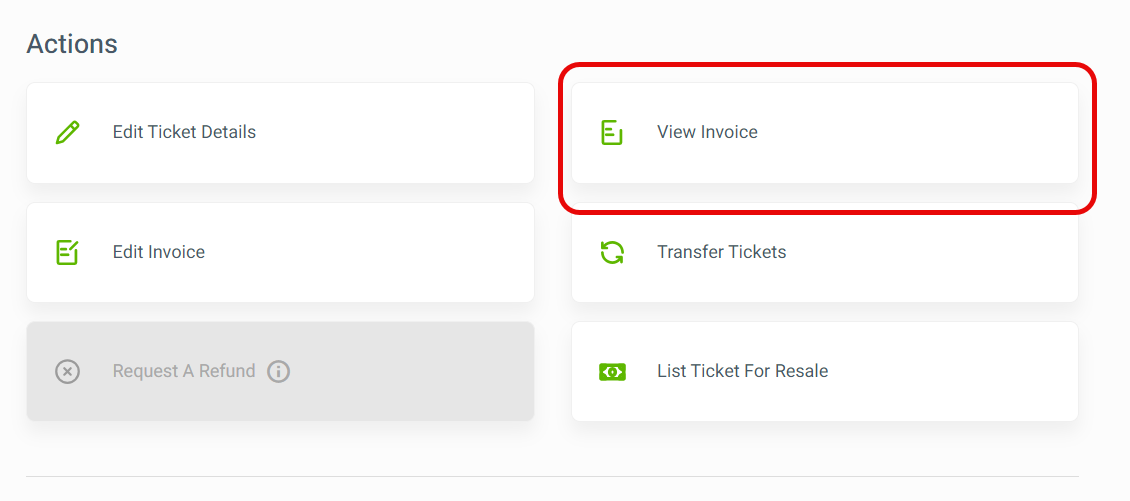
Task: Click empty area of List Ticket For Resale card
Action: coord(951,371)
